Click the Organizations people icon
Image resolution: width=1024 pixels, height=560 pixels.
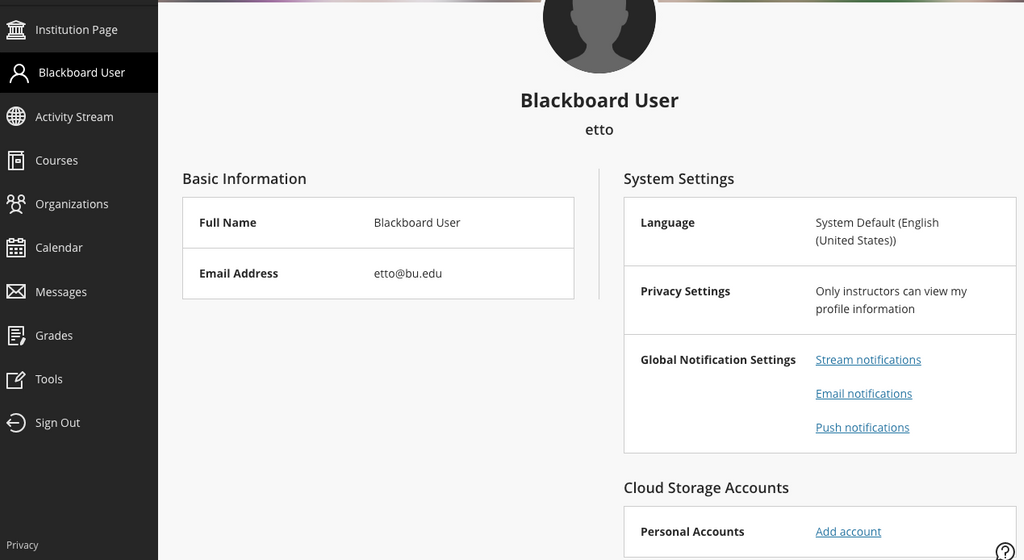16,204
